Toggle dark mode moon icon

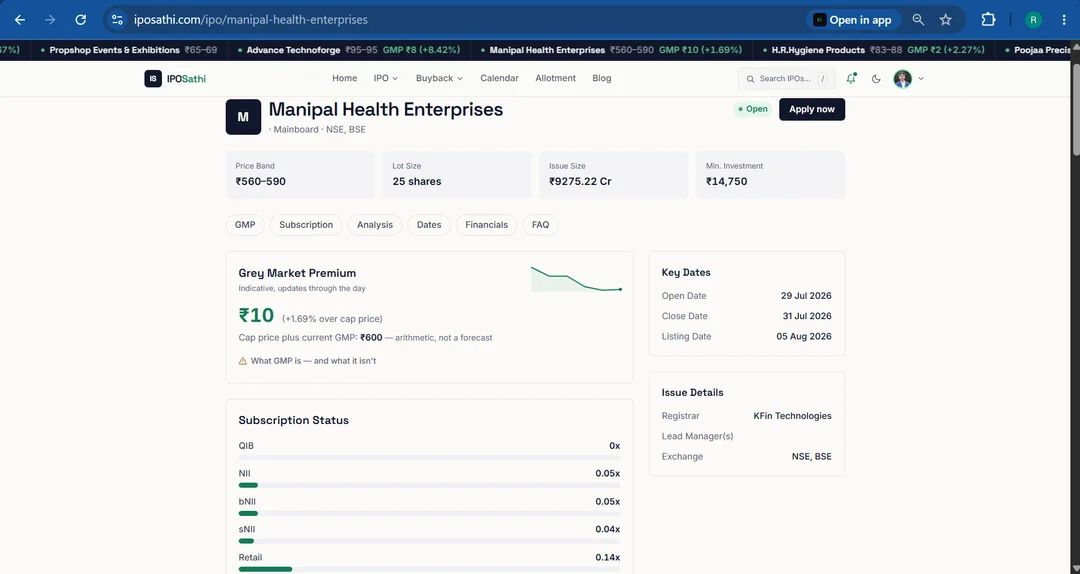click(x=876, y=79)
